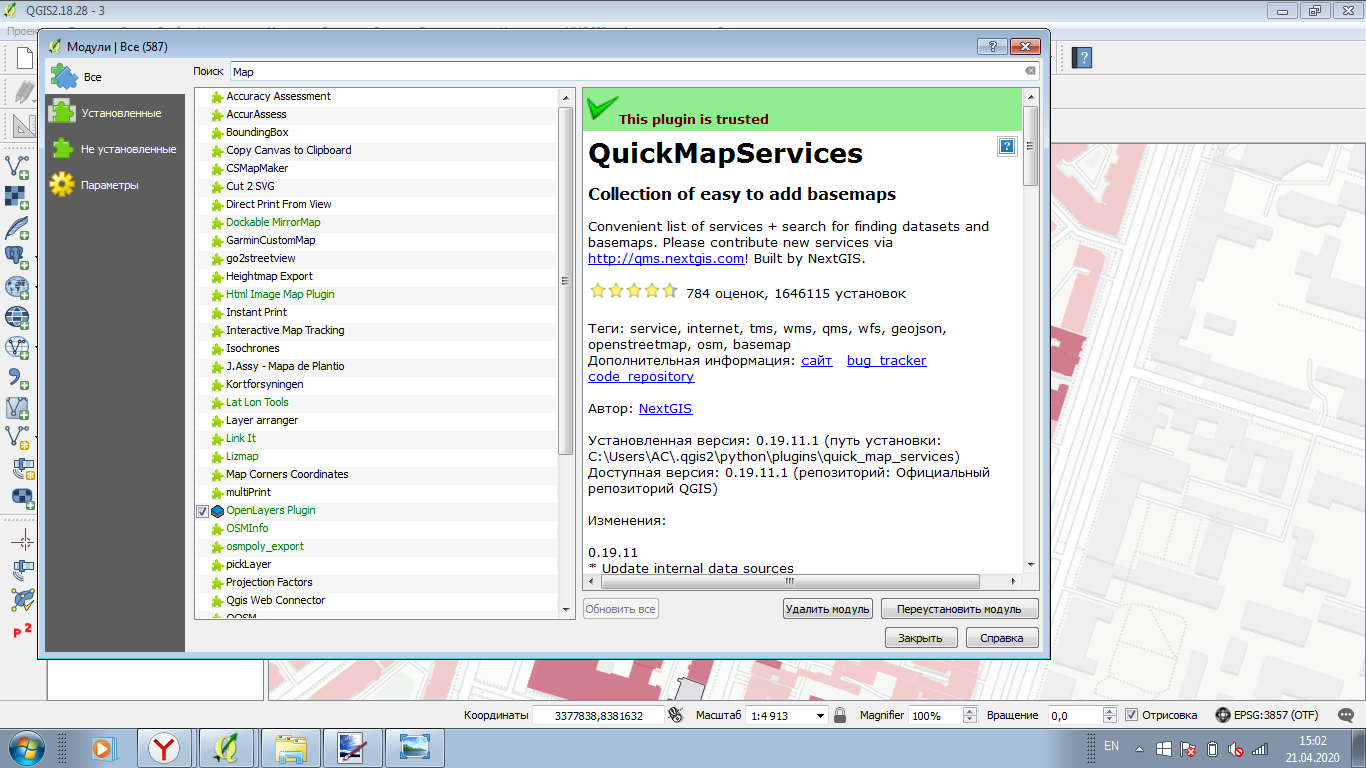Click the question mark button in dialog title bar

991,46
